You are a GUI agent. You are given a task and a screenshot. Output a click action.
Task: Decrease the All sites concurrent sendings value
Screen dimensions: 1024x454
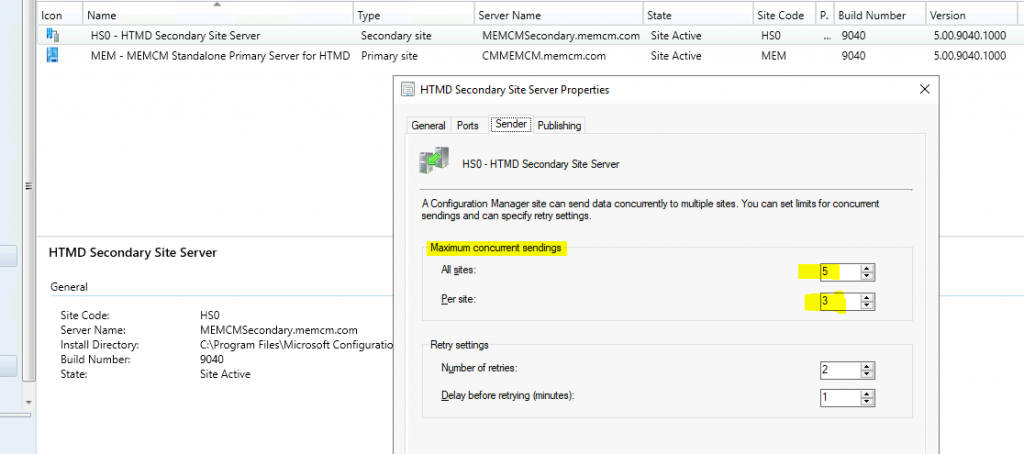(x=867, y=276)
